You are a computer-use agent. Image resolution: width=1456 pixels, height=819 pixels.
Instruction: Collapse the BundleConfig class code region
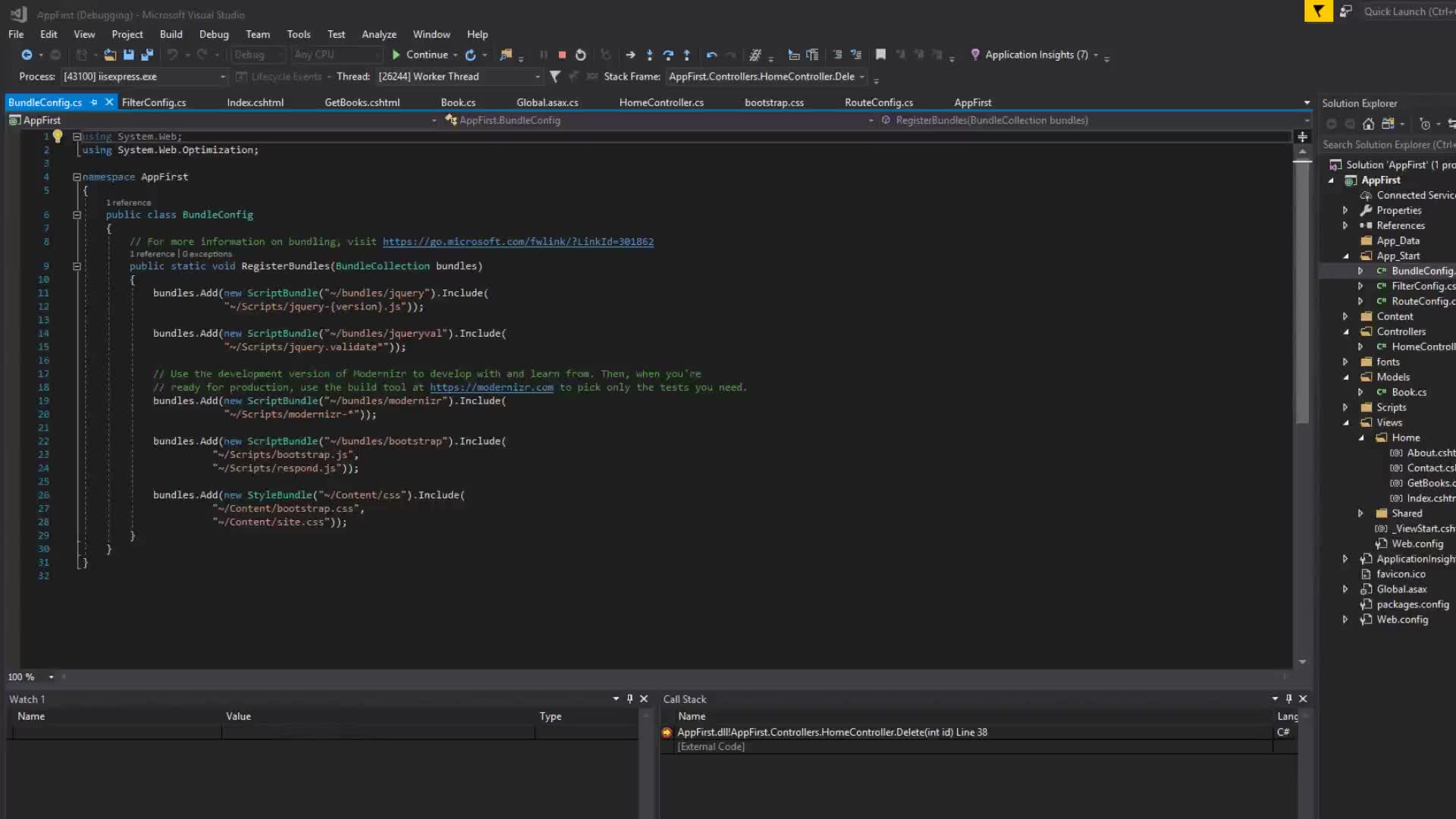click(x=77, y=215)
